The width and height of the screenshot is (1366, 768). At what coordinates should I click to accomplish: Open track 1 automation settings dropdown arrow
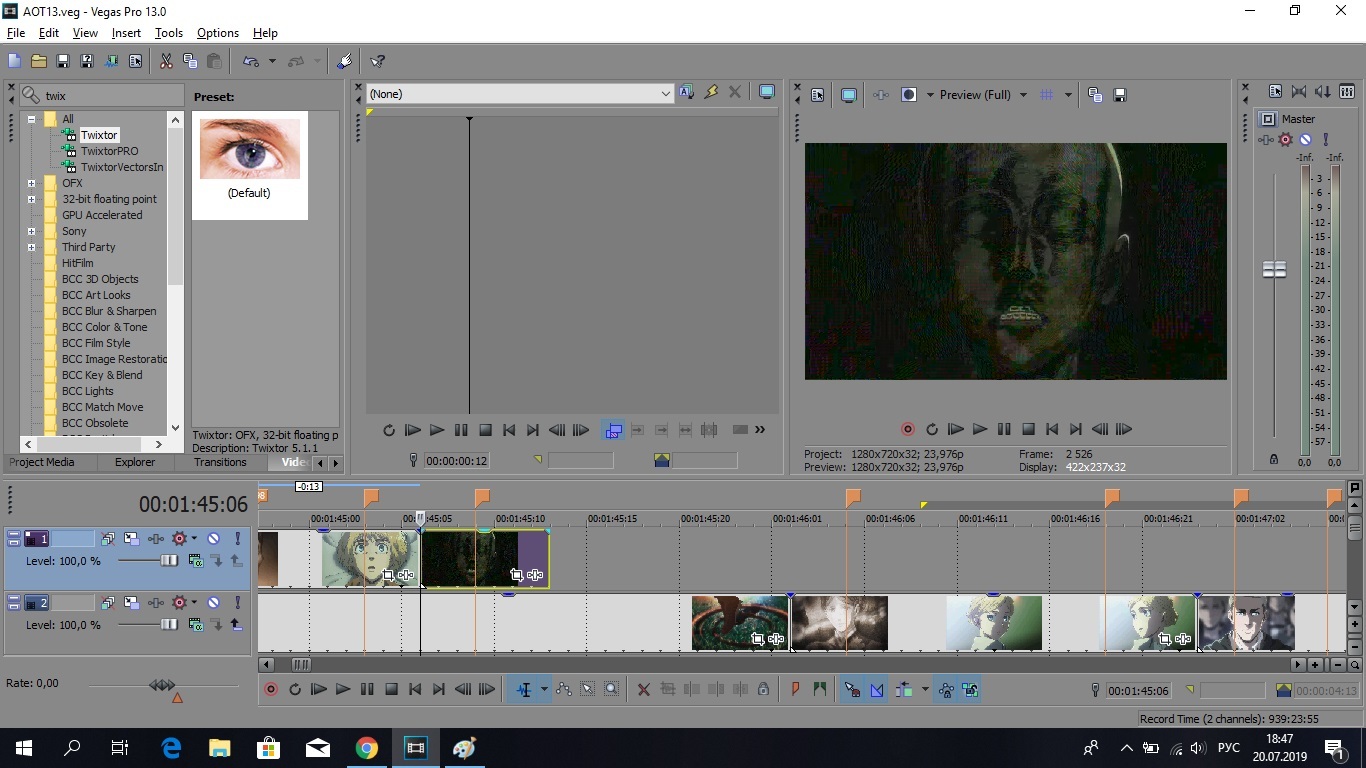(194, 539)
